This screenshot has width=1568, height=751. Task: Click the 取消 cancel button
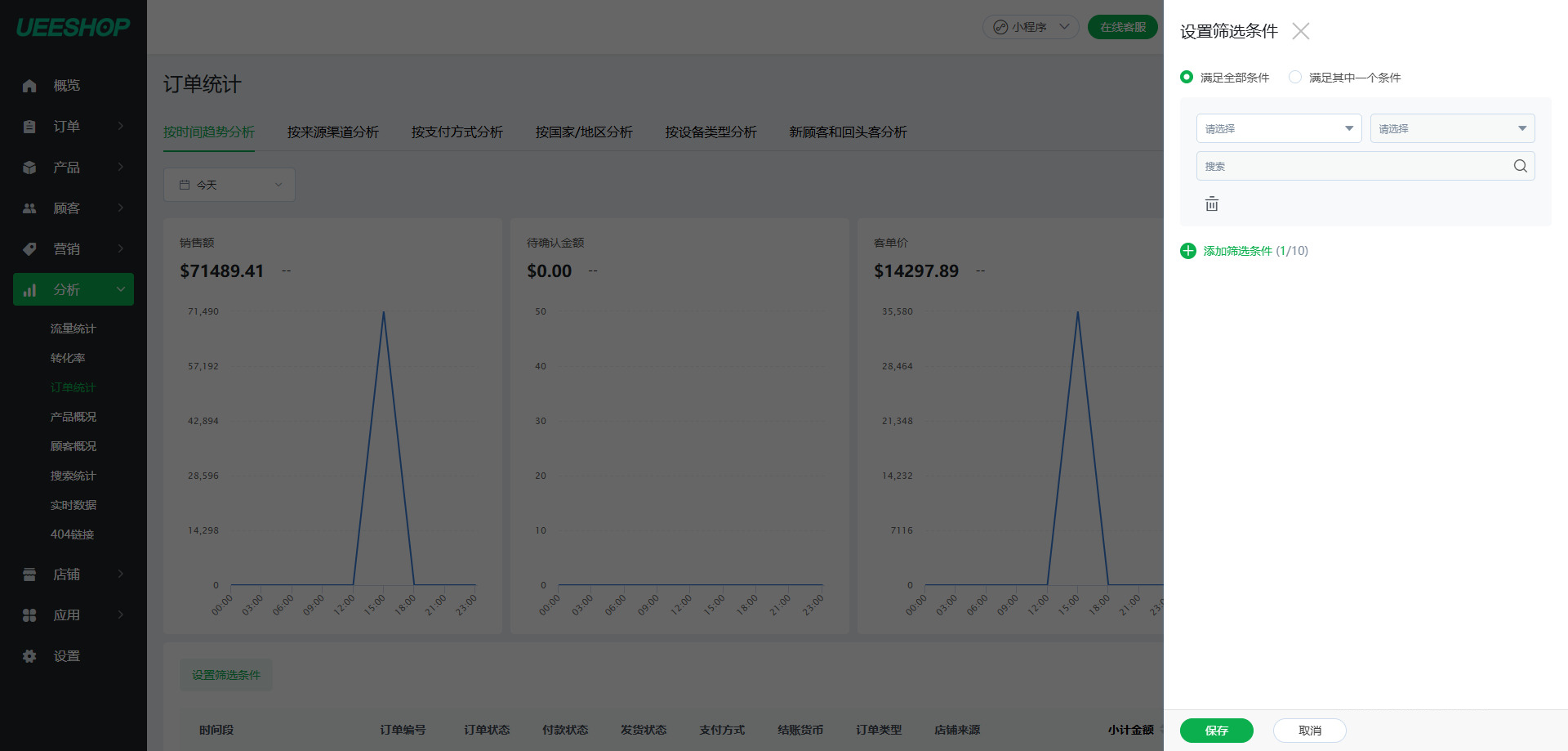click(1310, 731)
